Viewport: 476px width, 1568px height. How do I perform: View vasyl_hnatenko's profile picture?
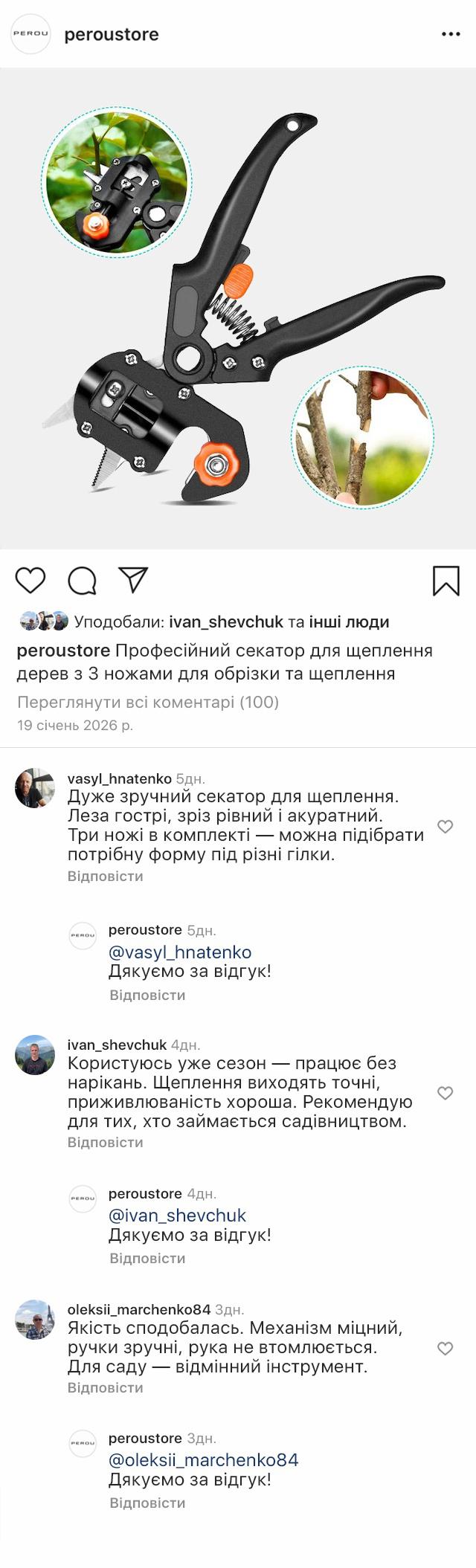(x=35, y=788)
